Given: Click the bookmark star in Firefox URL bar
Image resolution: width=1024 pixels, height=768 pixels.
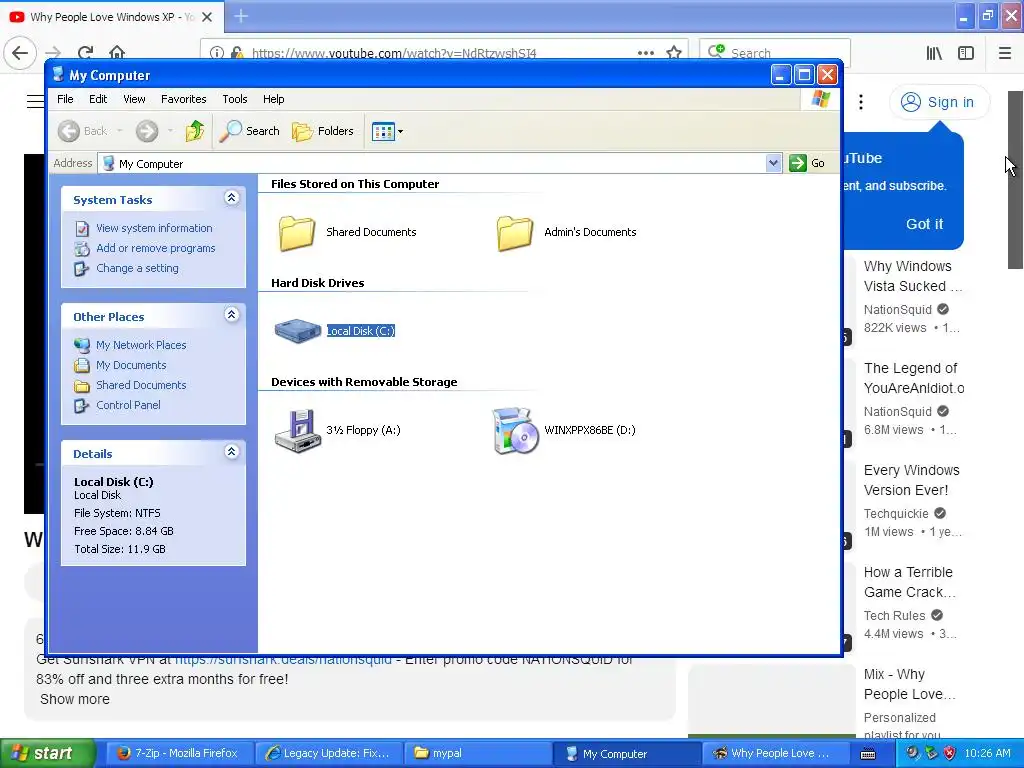Looking at the screenshot, I should (x=674, y=53).
